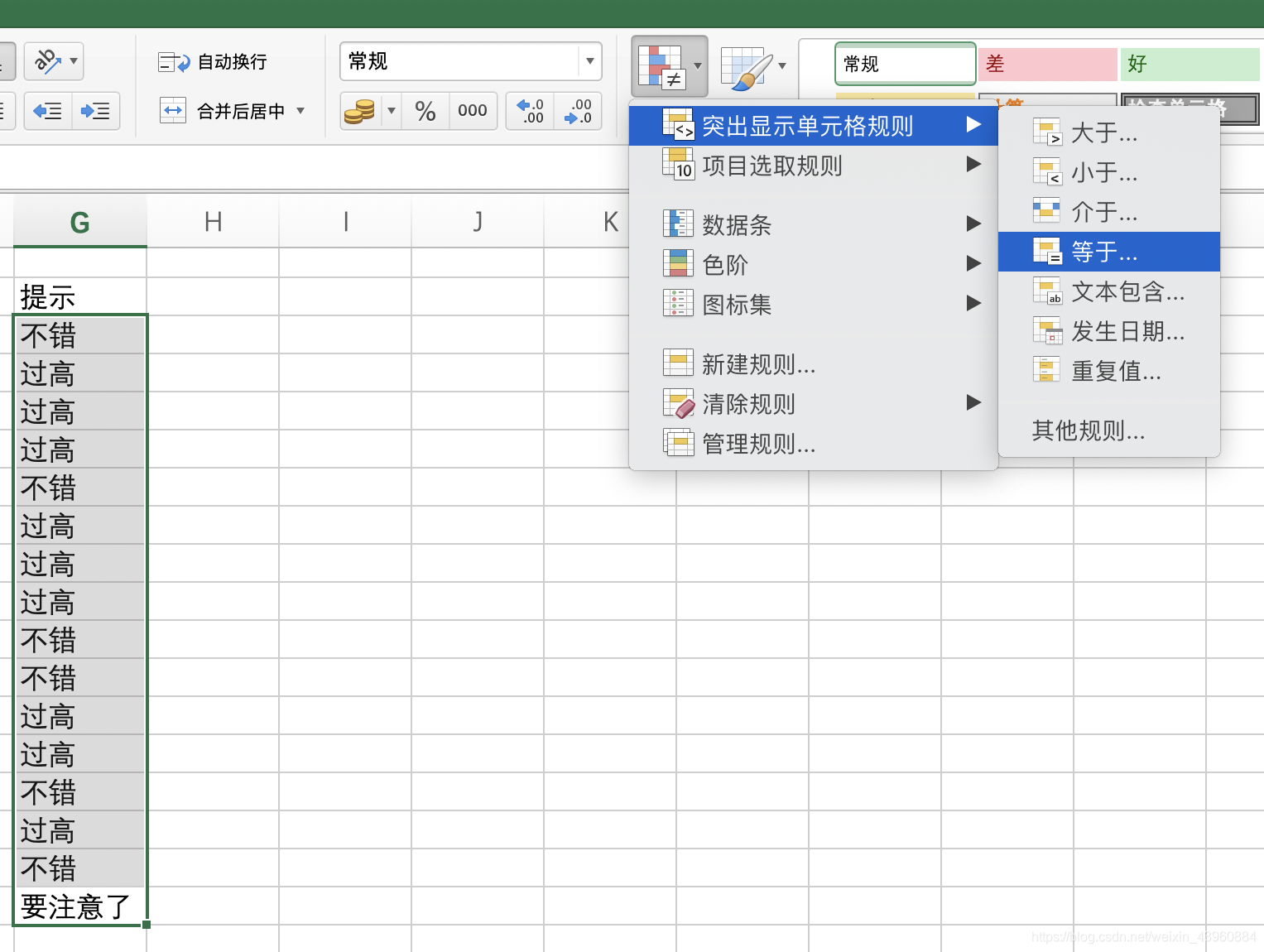This screenshot has height=952, width=1264.
Task: Click the 色阶 menu icon
Action: [x=678, y=263]
